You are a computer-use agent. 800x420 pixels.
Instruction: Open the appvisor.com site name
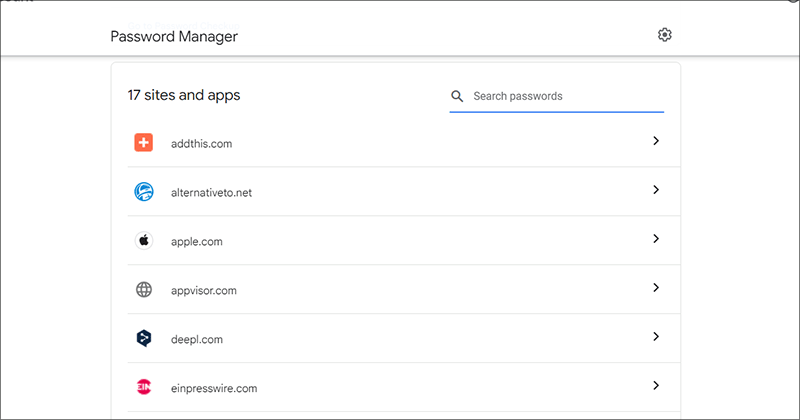click(x=204, y=291)
